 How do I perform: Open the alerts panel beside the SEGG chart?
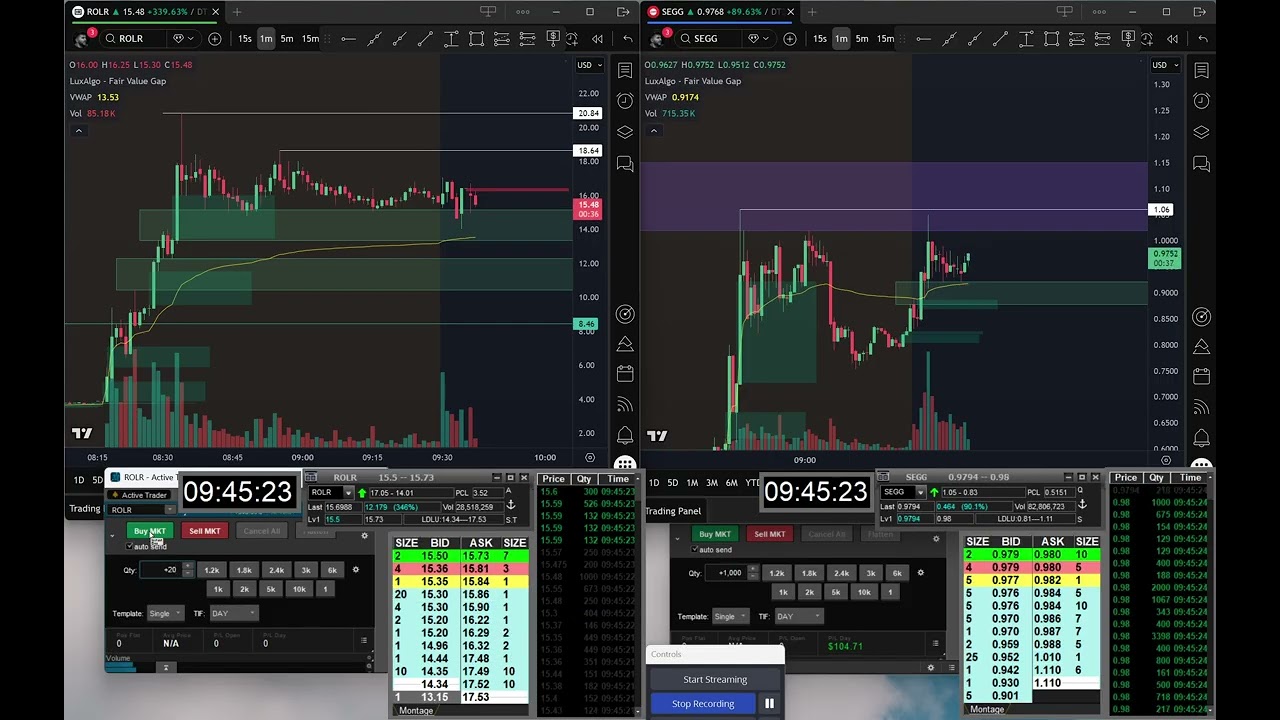[x=1201, y=101]
